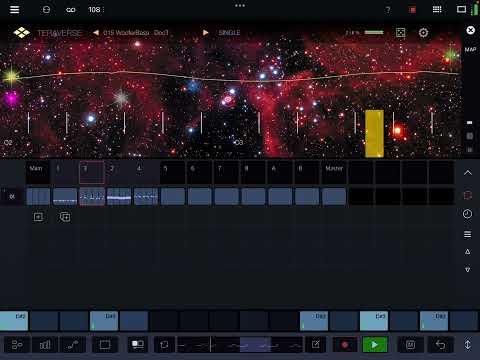Select track header 1
Screen dimensions: 480x360
(x=65, y=172)
